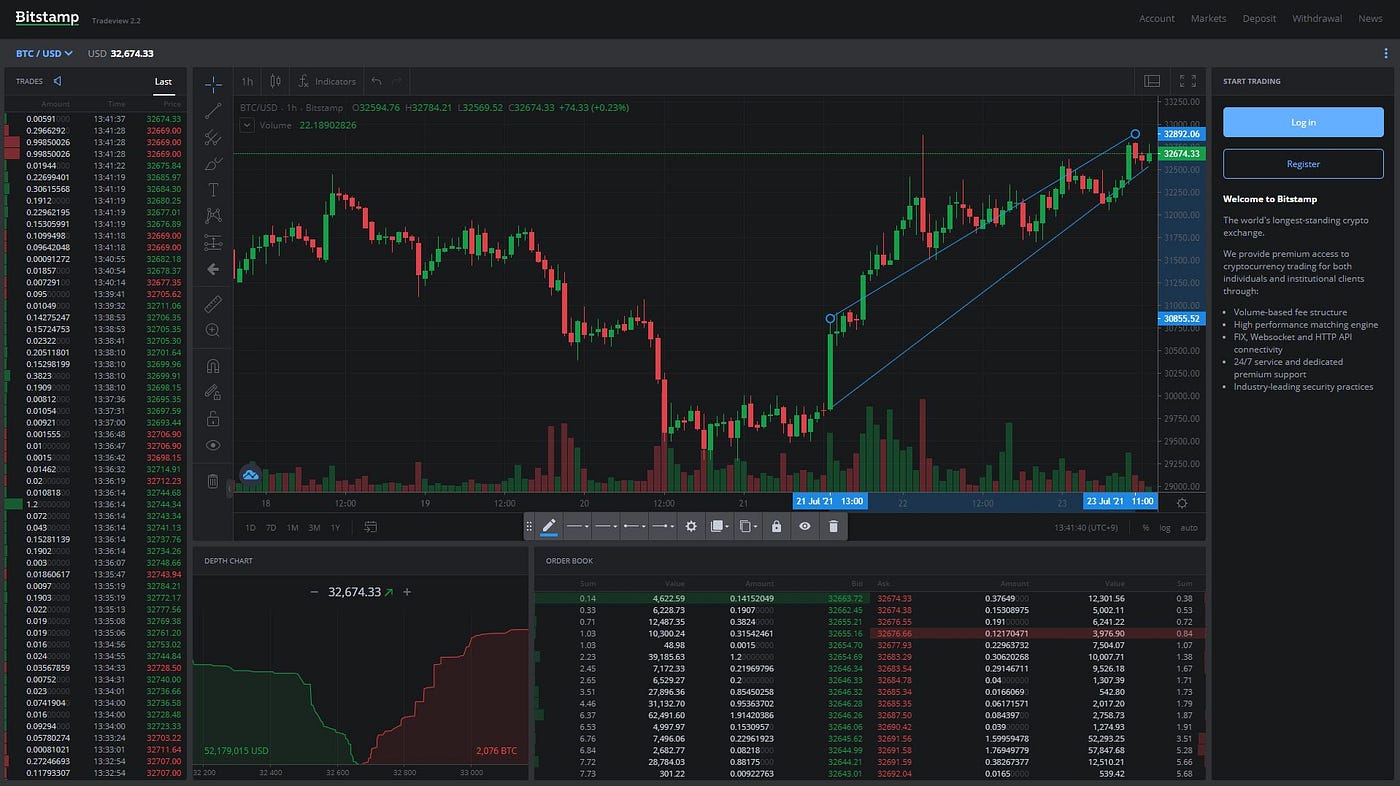Open the go-to-date icon
Screen dimensions: 1400x786
[371, 526]
